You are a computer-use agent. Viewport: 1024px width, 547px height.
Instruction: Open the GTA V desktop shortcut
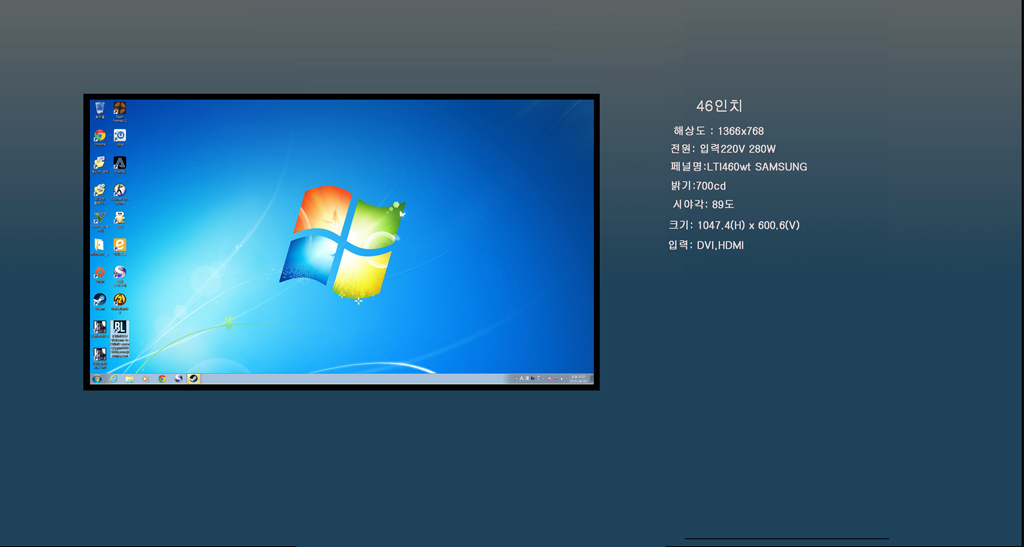[x=100, y=218]
